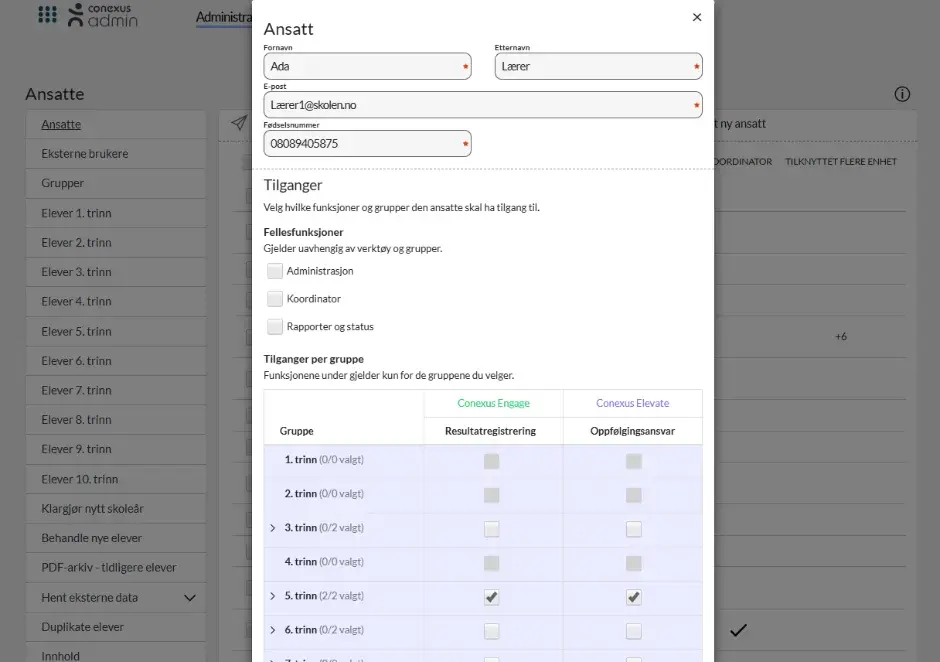This screenshot has height=662, width=940.
Task: Close the Ansatt dialog
Action: click(697, 17)
